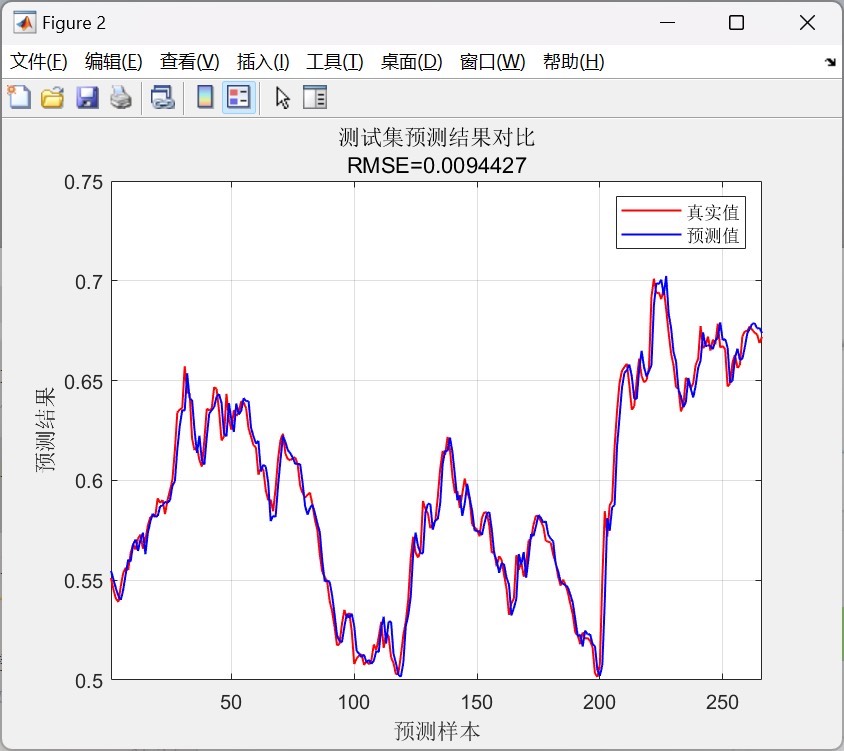The height and width of the screenshot is (751, 844).
Task: Click the MATLAB logo in title bar
Action: tap(25, 23)
